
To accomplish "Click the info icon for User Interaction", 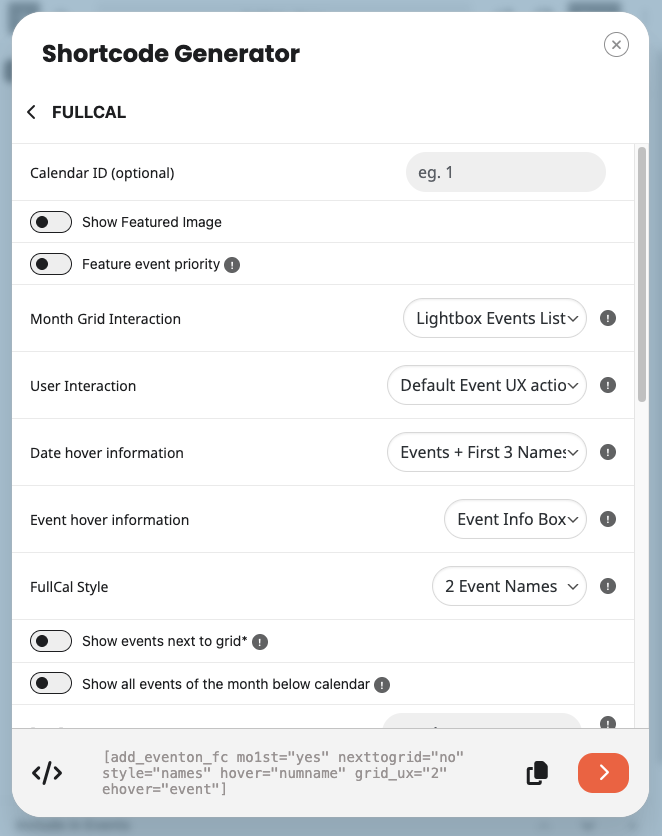I will click(608, 385).
